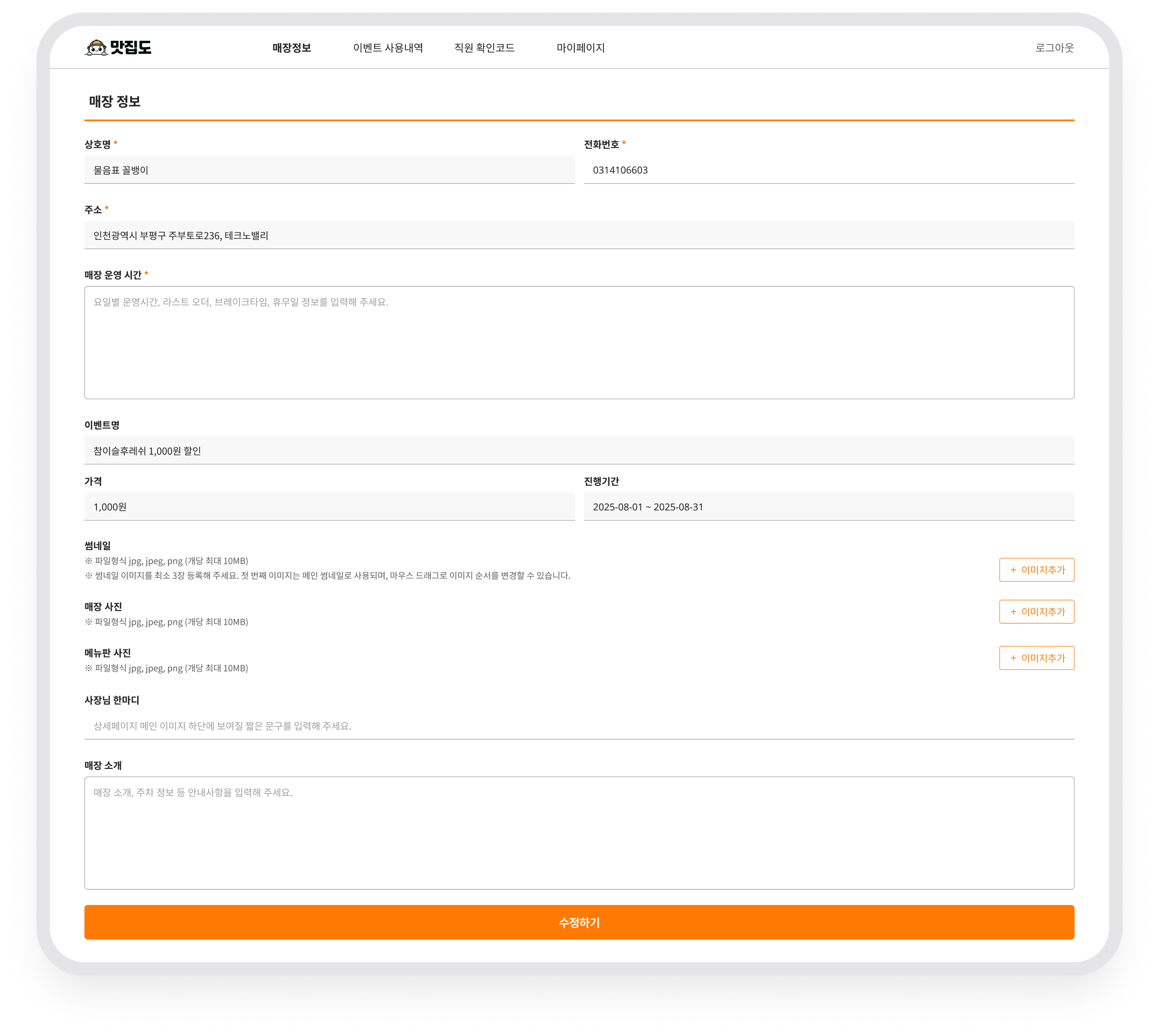
Task: Click the 썸네일 section label
Action: pyautogui.click(x=97, y=545)
